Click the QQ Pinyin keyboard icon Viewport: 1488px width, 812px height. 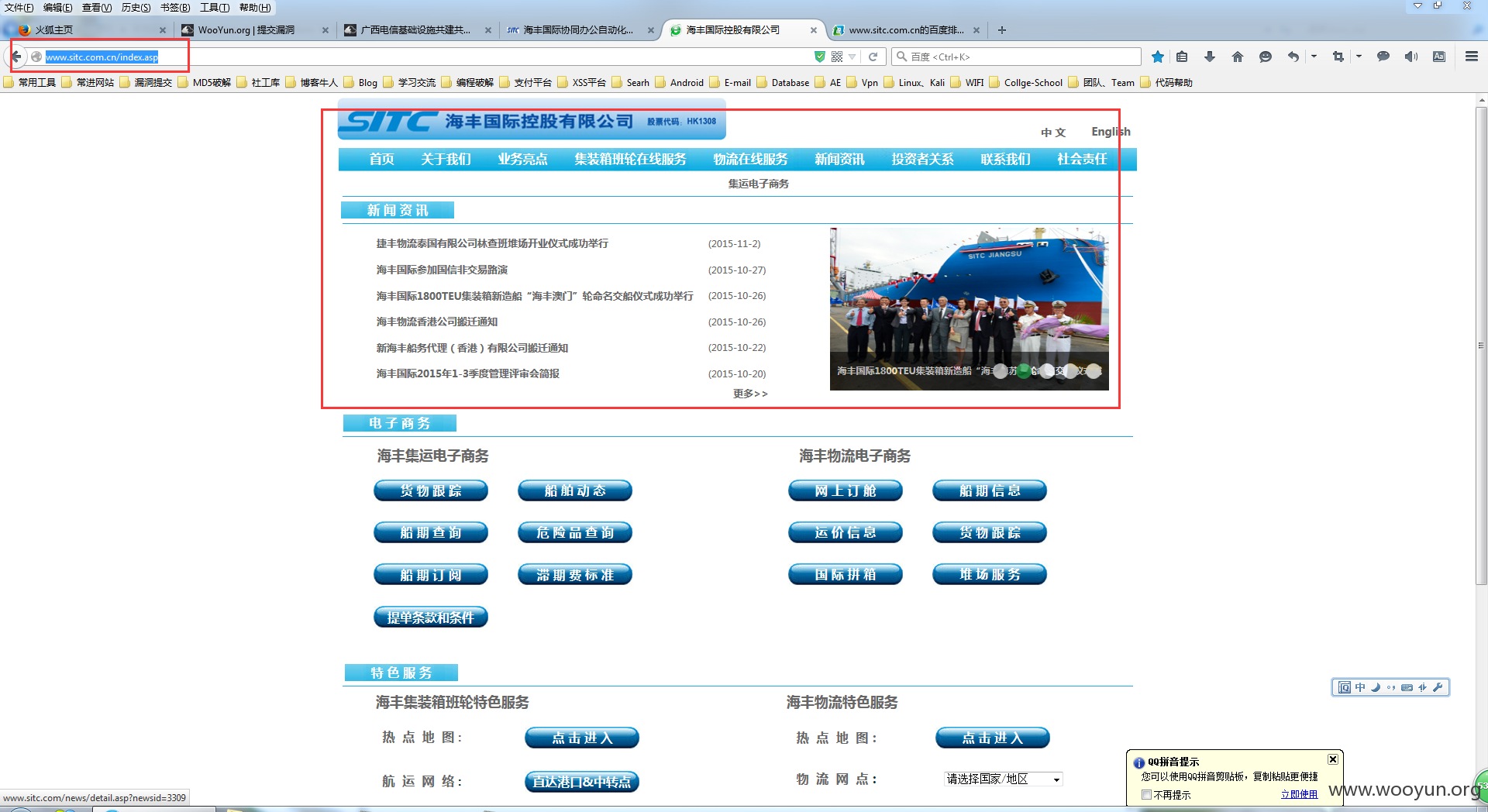(x=1407, y=687)
